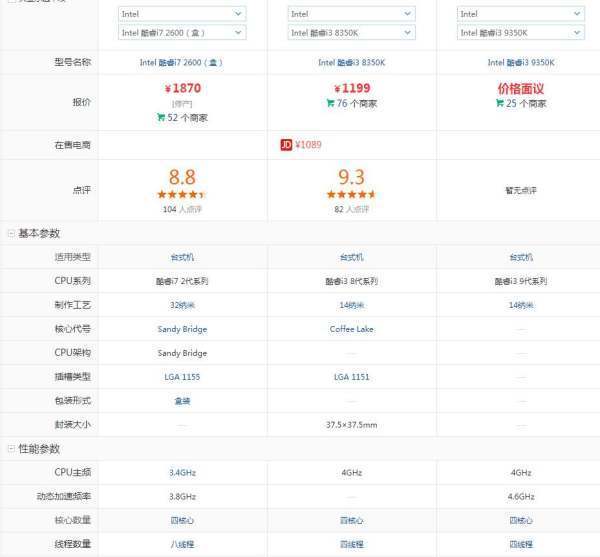This screenshot has height=557, width=600.
Task: Click the 核心代号 row label
Action: (x=73, y=329)
